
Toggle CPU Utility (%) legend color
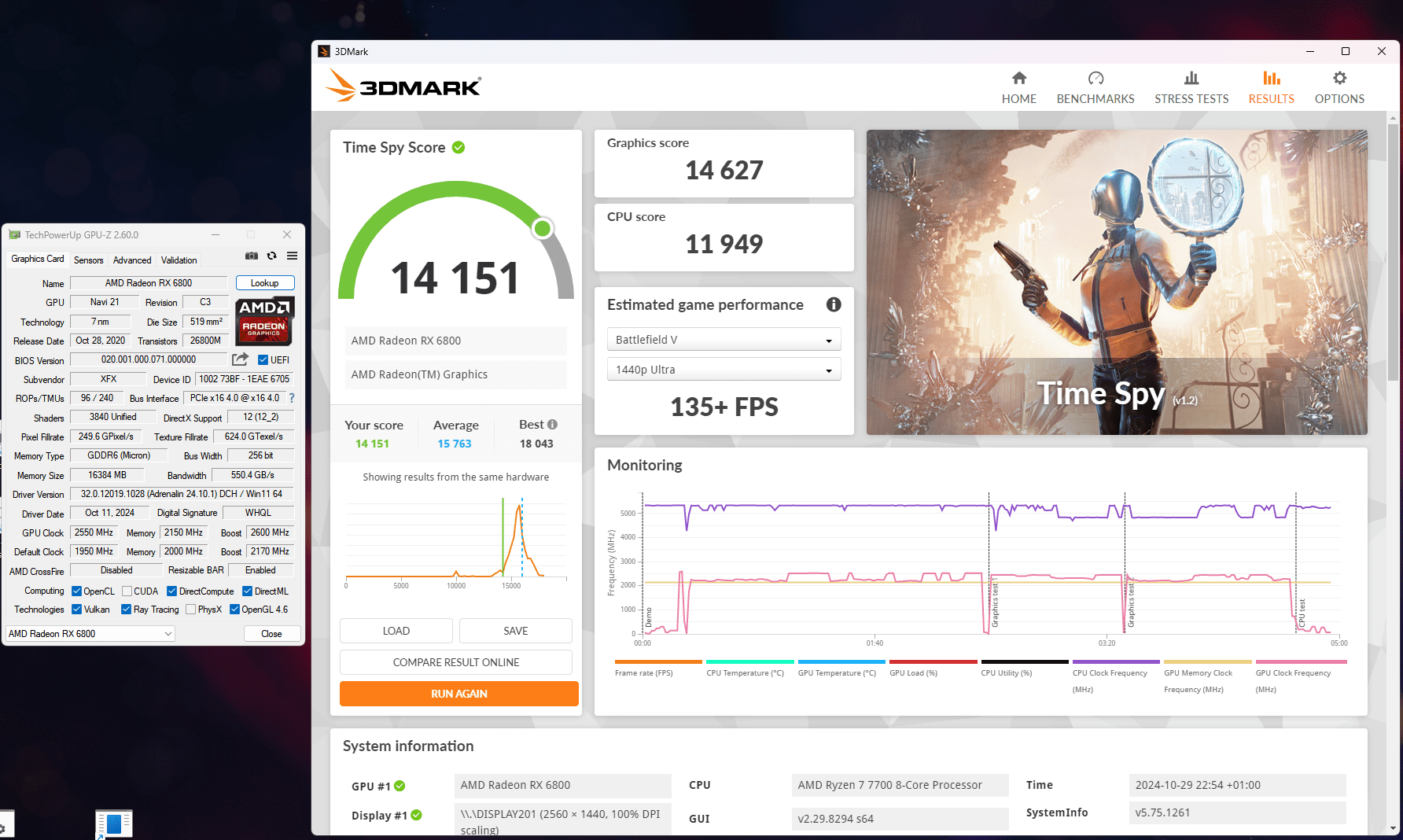(1025, 662)
